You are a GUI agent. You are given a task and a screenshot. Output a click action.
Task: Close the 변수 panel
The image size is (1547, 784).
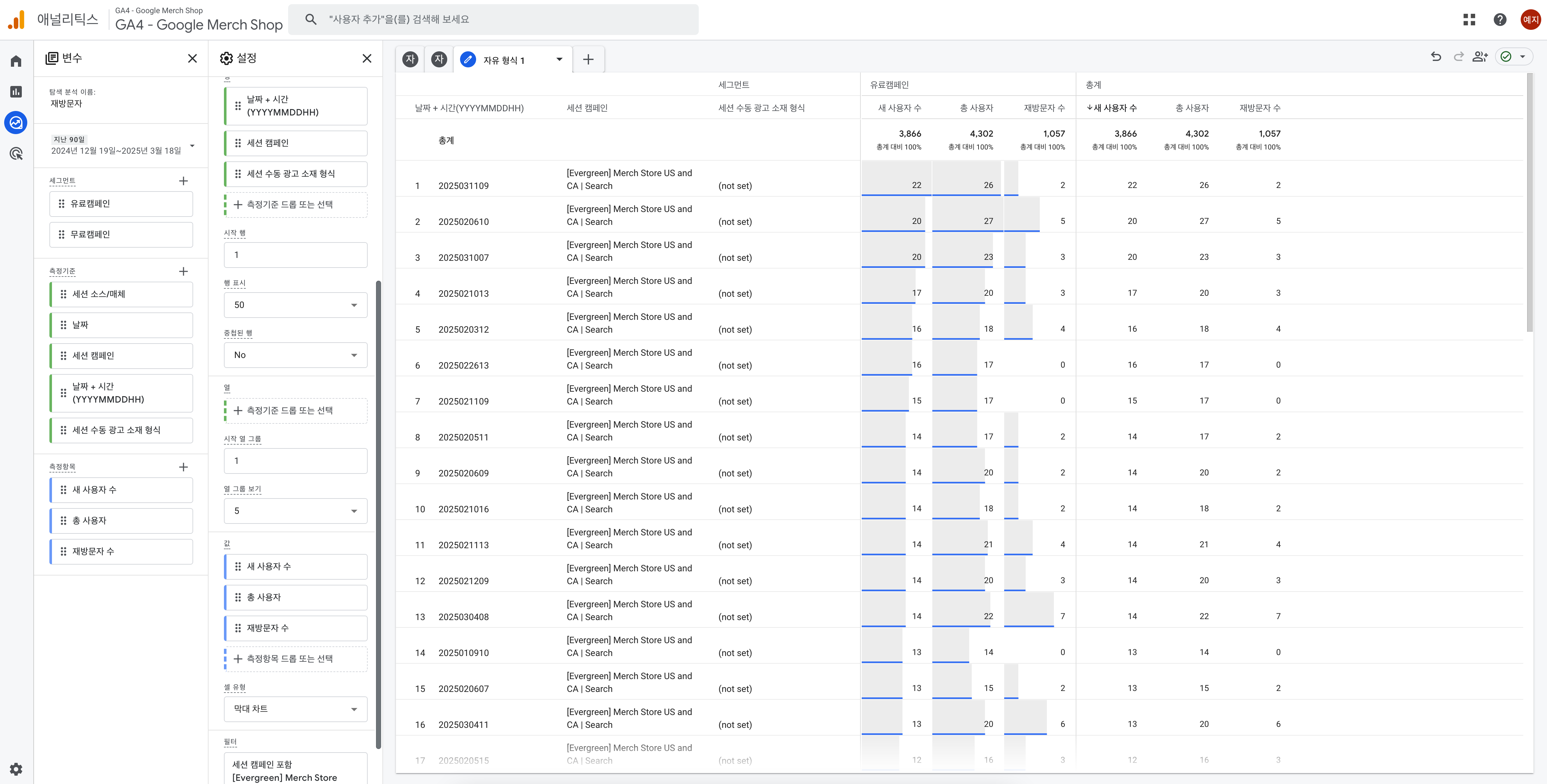coord(192,58)
